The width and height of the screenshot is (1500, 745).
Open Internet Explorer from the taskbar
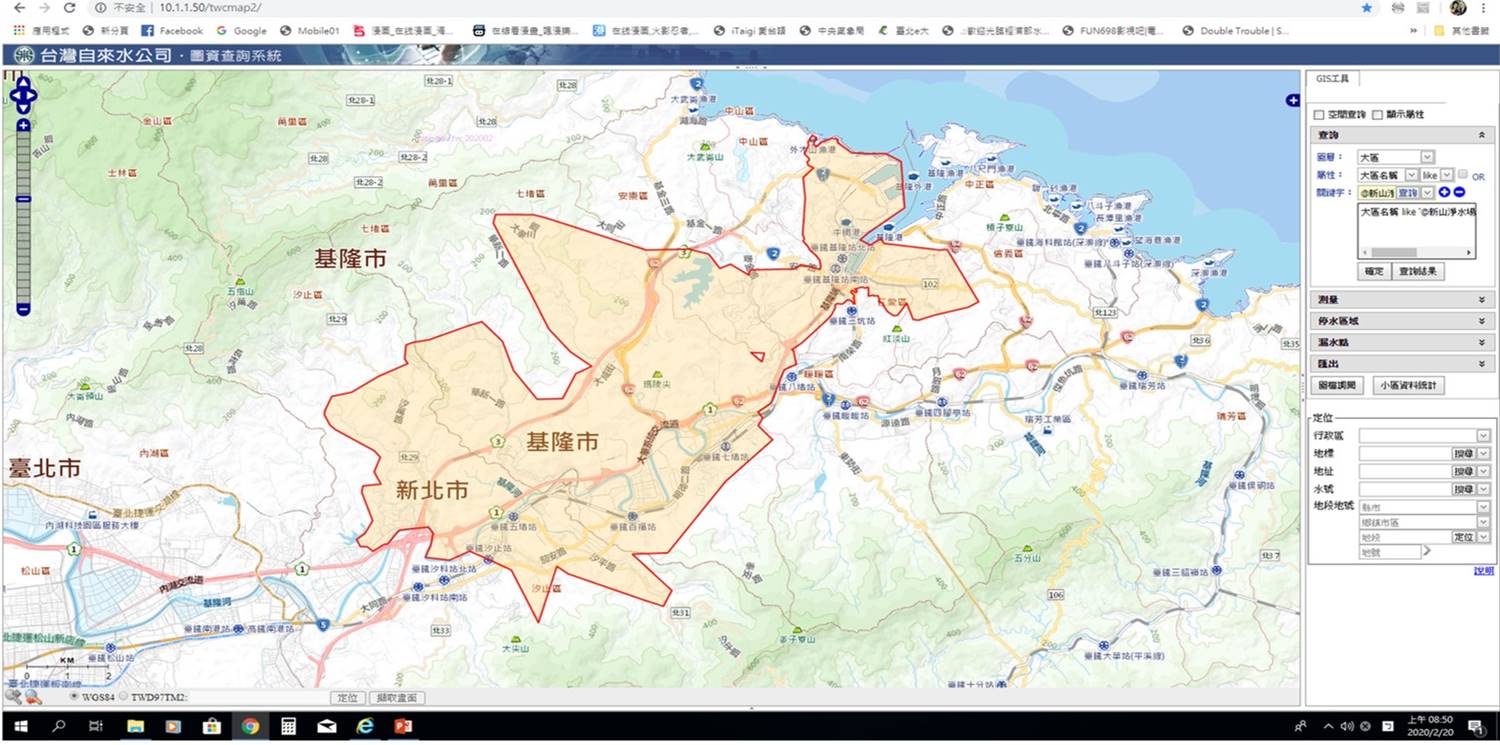point(365,726)
